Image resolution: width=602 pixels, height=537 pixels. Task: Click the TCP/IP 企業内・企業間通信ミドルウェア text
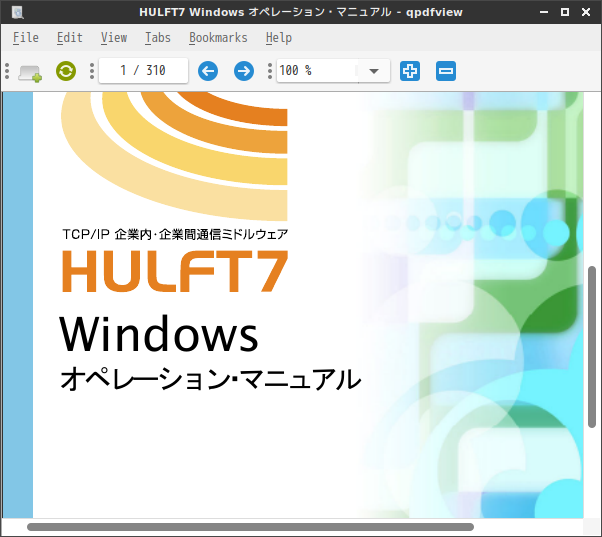[x=175, y=234]
